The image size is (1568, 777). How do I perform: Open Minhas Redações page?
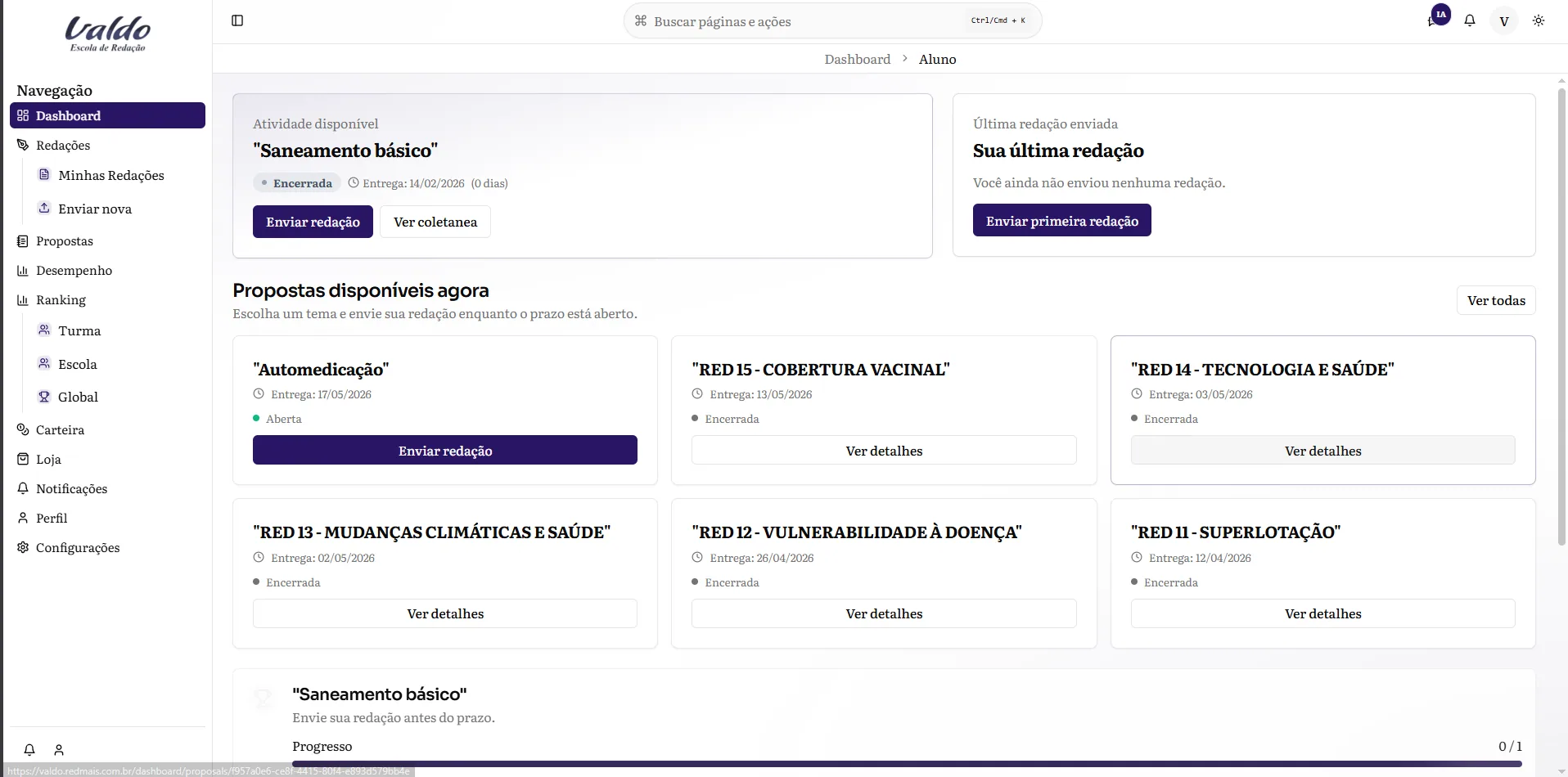point(110,175)
